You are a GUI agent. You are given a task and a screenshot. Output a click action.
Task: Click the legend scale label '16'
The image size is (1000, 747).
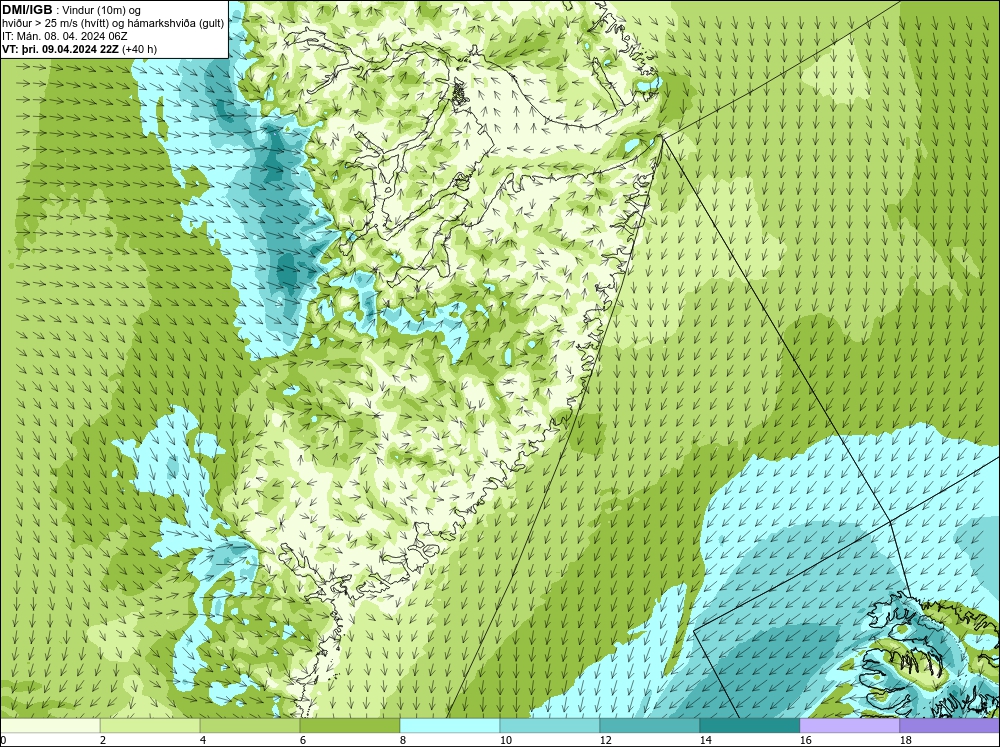(x=805, y=740)
